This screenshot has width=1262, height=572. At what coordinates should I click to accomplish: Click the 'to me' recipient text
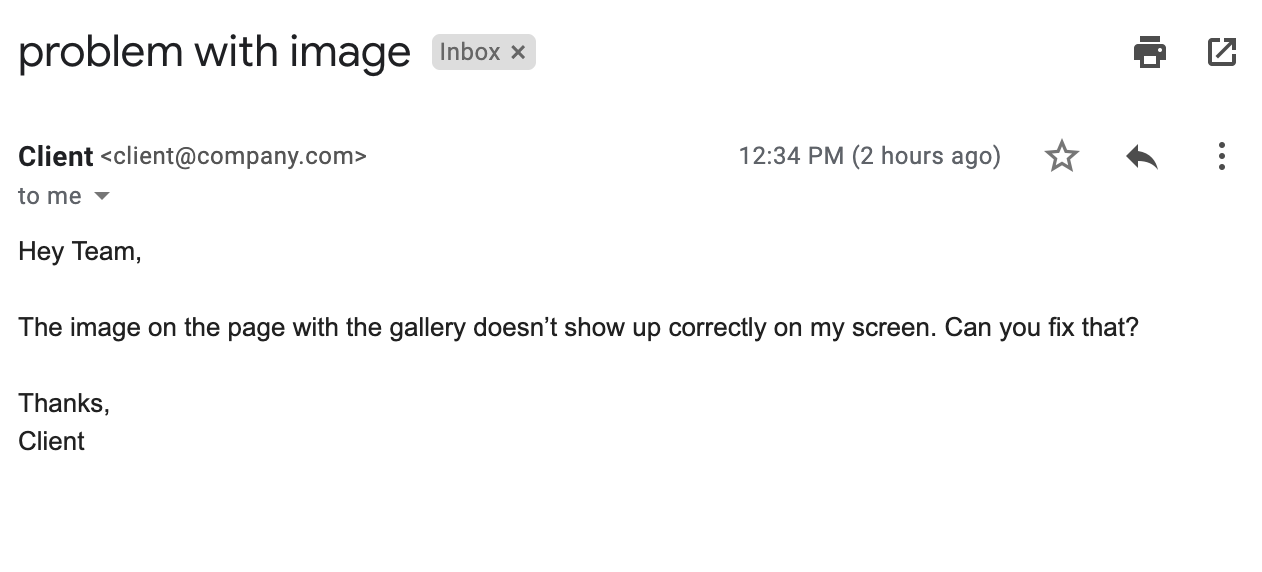tap(50, 196)
